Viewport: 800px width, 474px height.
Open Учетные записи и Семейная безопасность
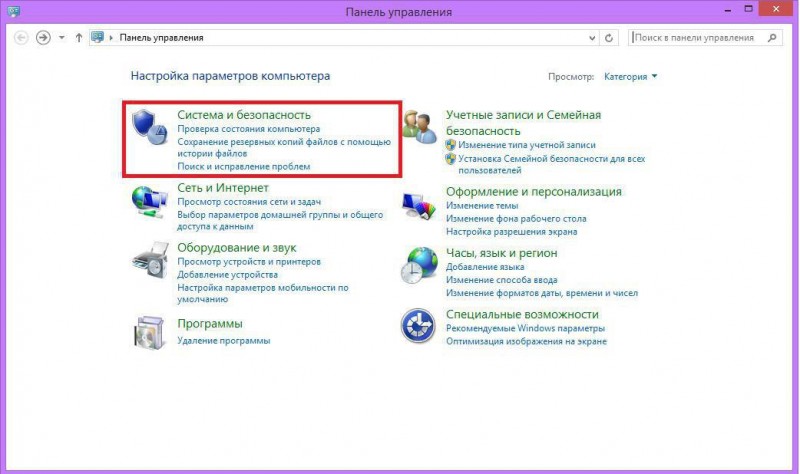pos(523,123)
